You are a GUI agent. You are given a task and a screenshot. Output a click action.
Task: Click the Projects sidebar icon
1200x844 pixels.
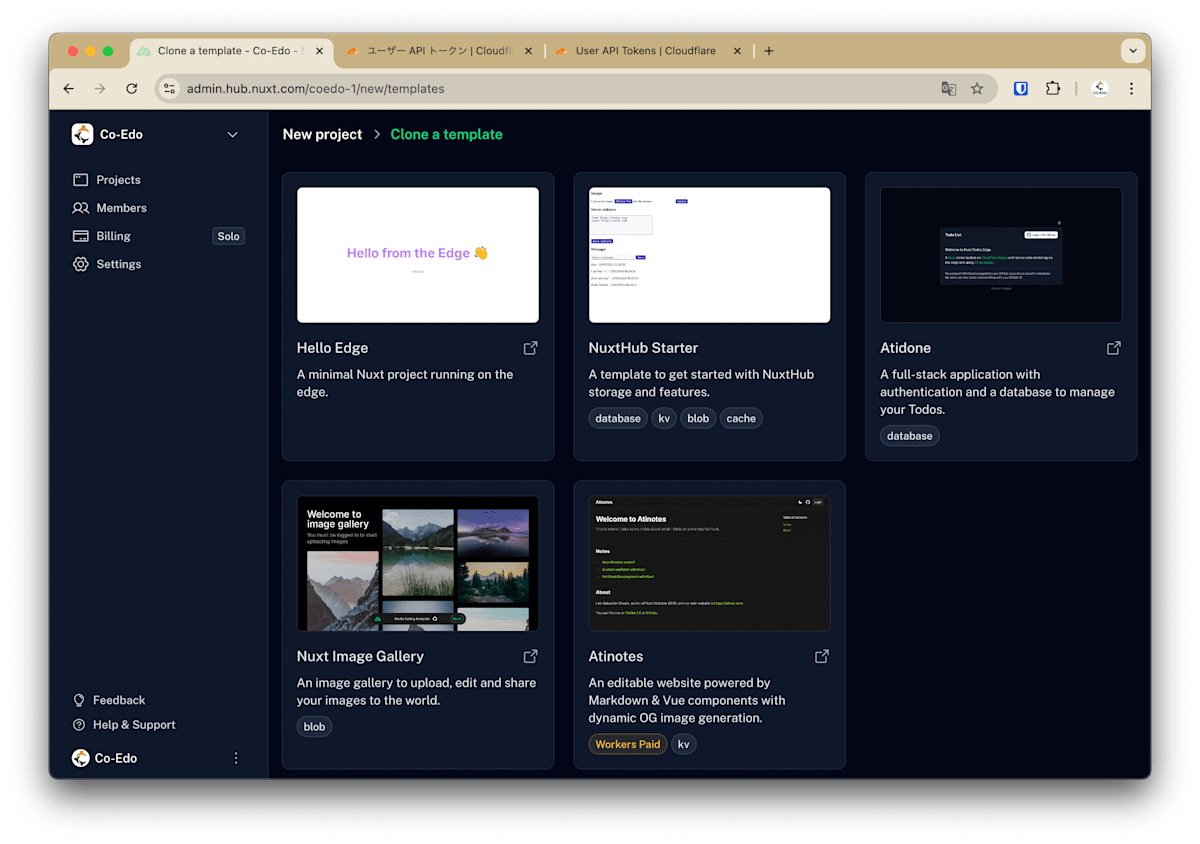pos(81,180)
